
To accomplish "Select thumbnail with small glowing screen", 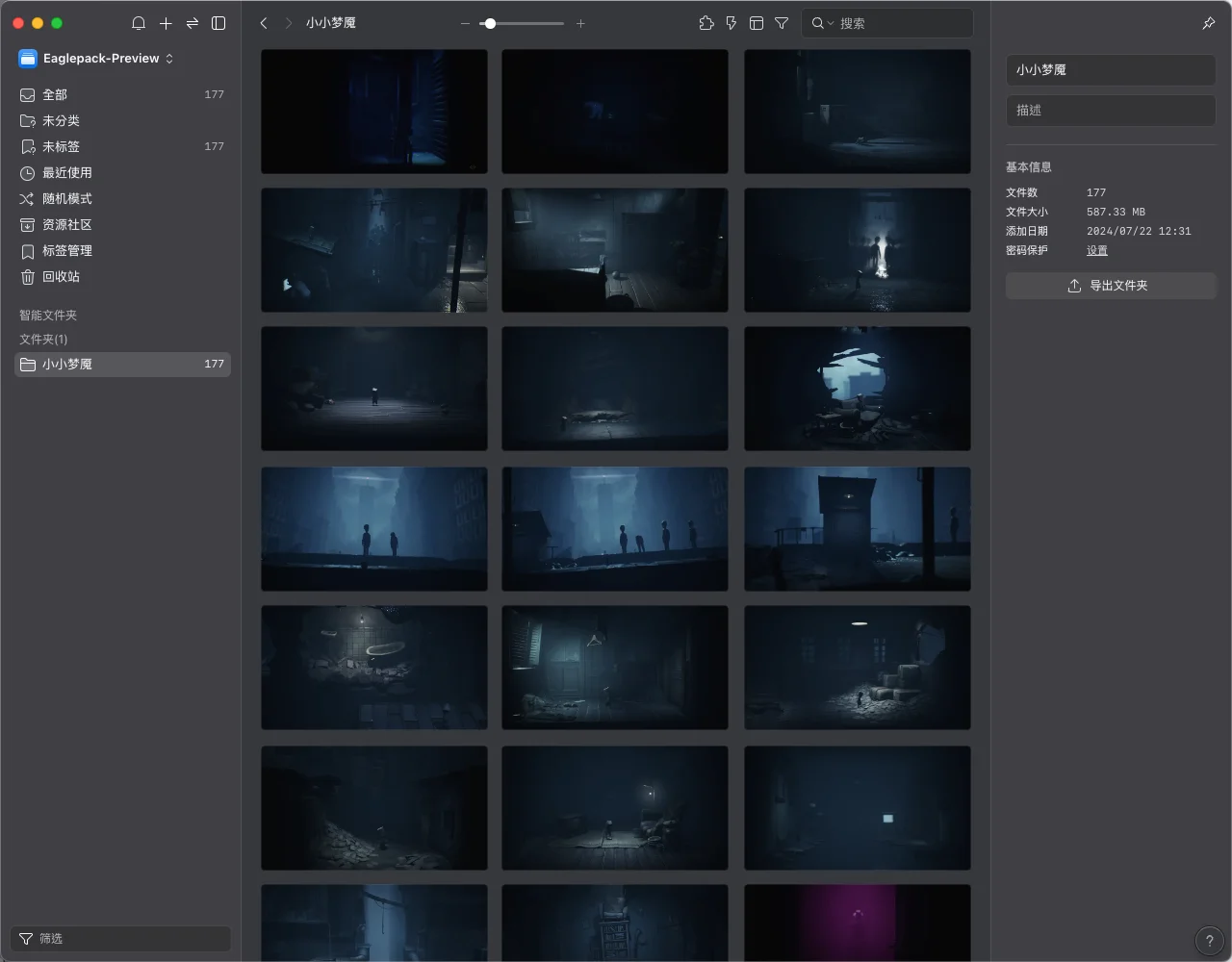I will (x=858, y=808).
